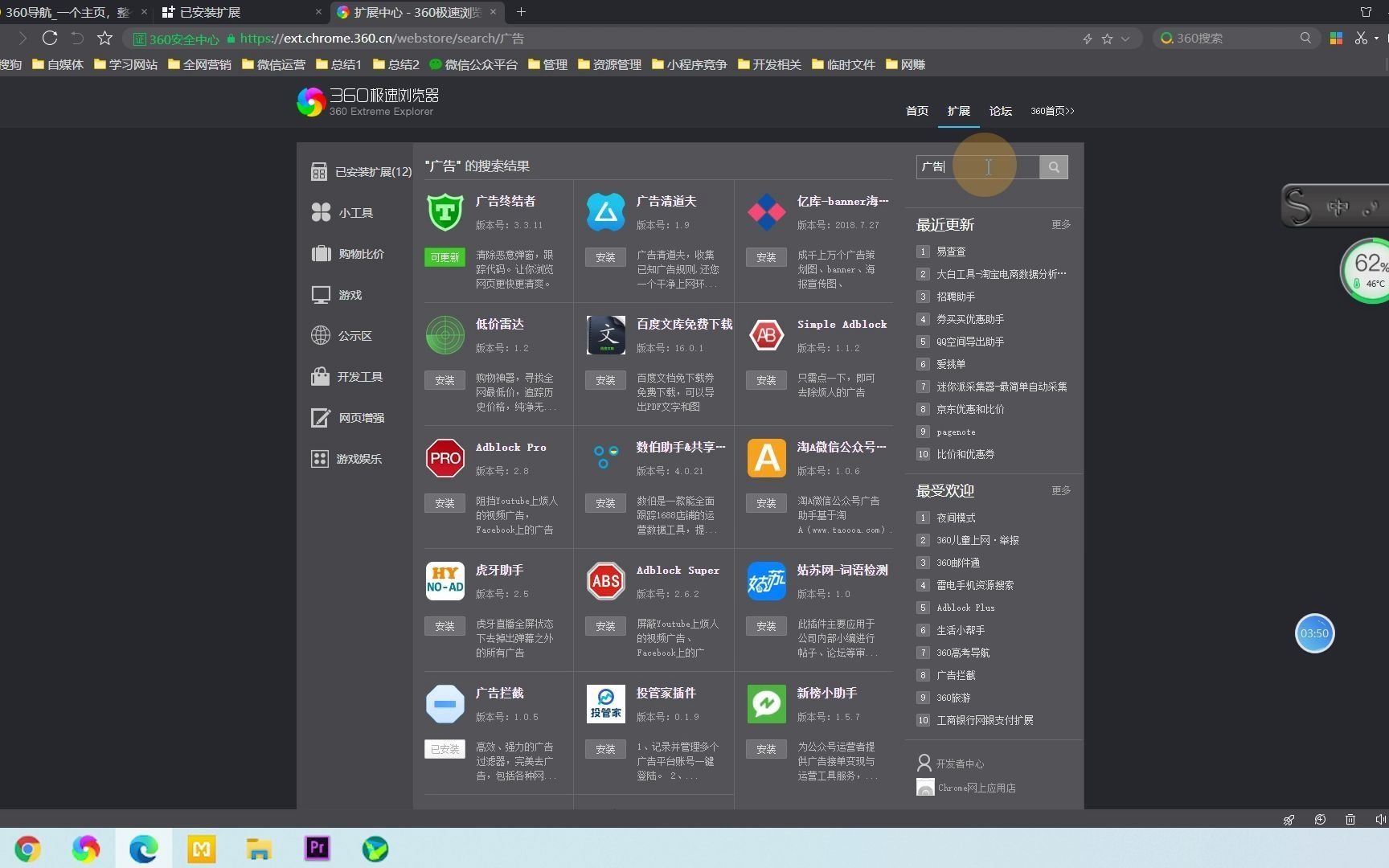Open the Adblock Pro extension icon
1389x868 pixels.
pos(445,458)
